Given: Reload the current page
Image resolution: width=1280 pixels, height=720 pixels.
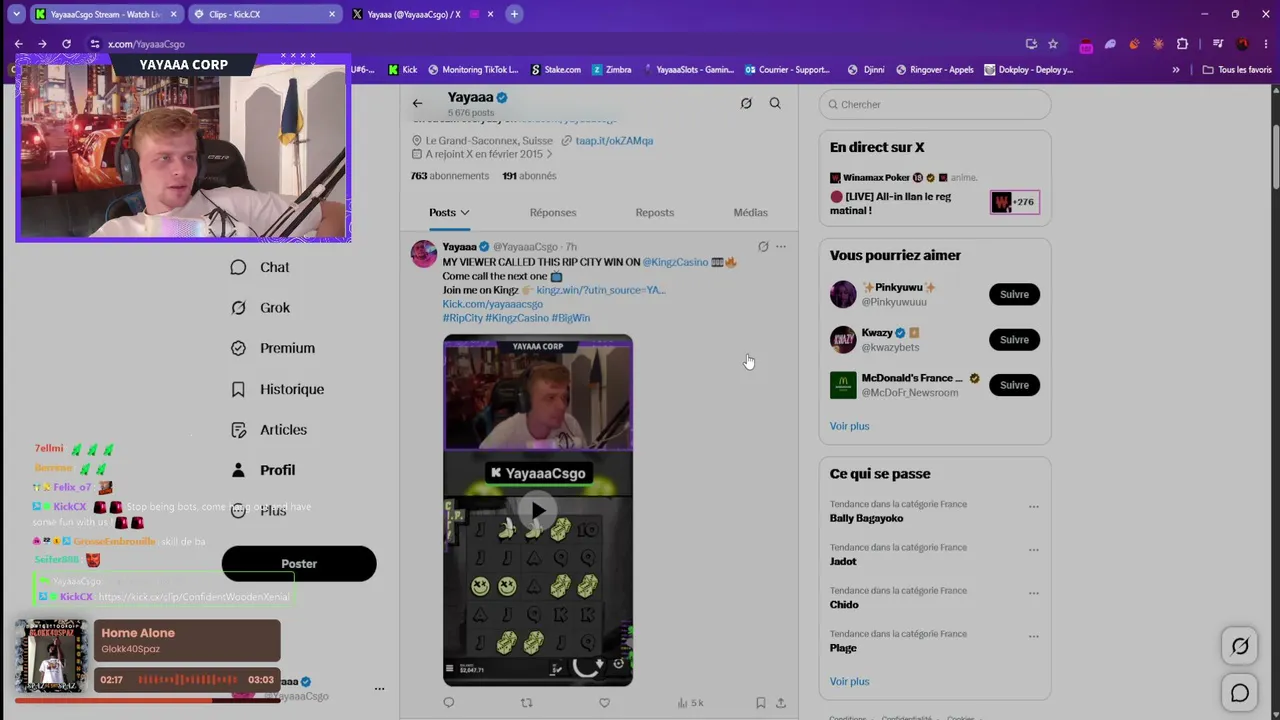Looking at the screenshot, I should [x=66, y=44].
